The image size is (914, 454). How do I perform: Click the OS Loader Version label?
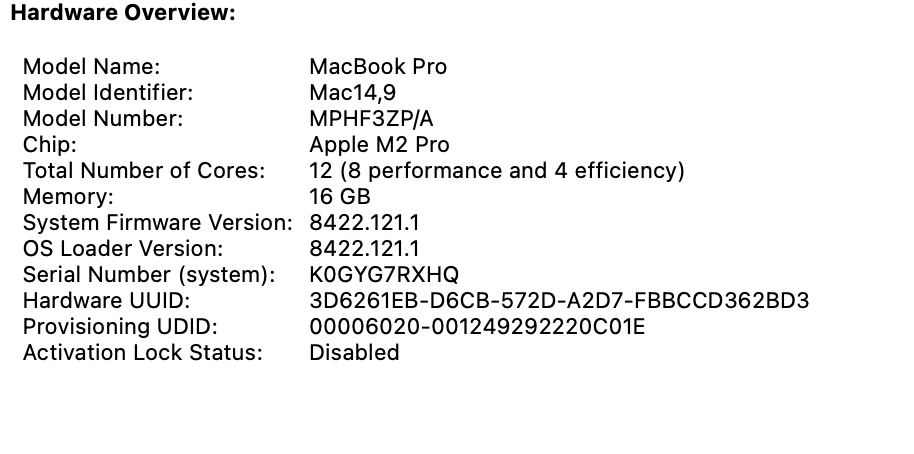pos(123,249)
